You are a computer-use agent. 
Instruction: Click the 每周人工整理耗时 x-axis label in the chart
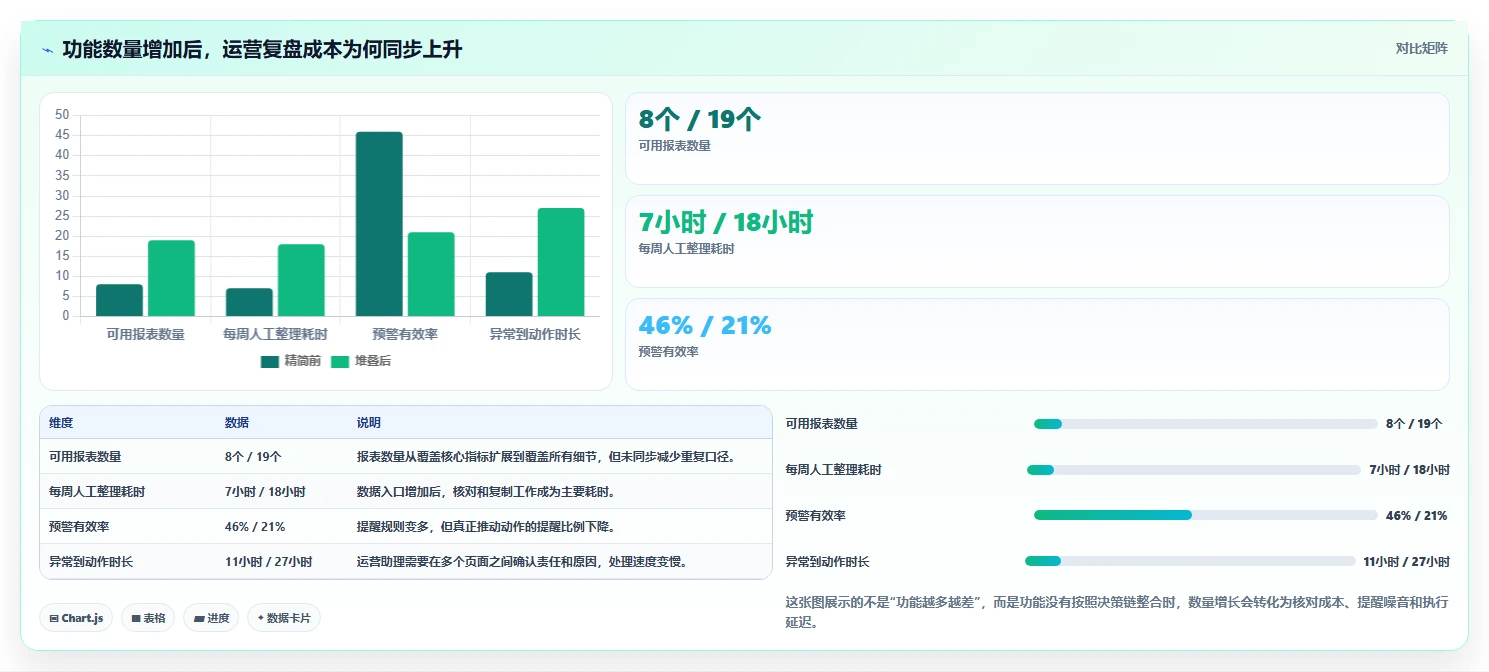point(275,334)
